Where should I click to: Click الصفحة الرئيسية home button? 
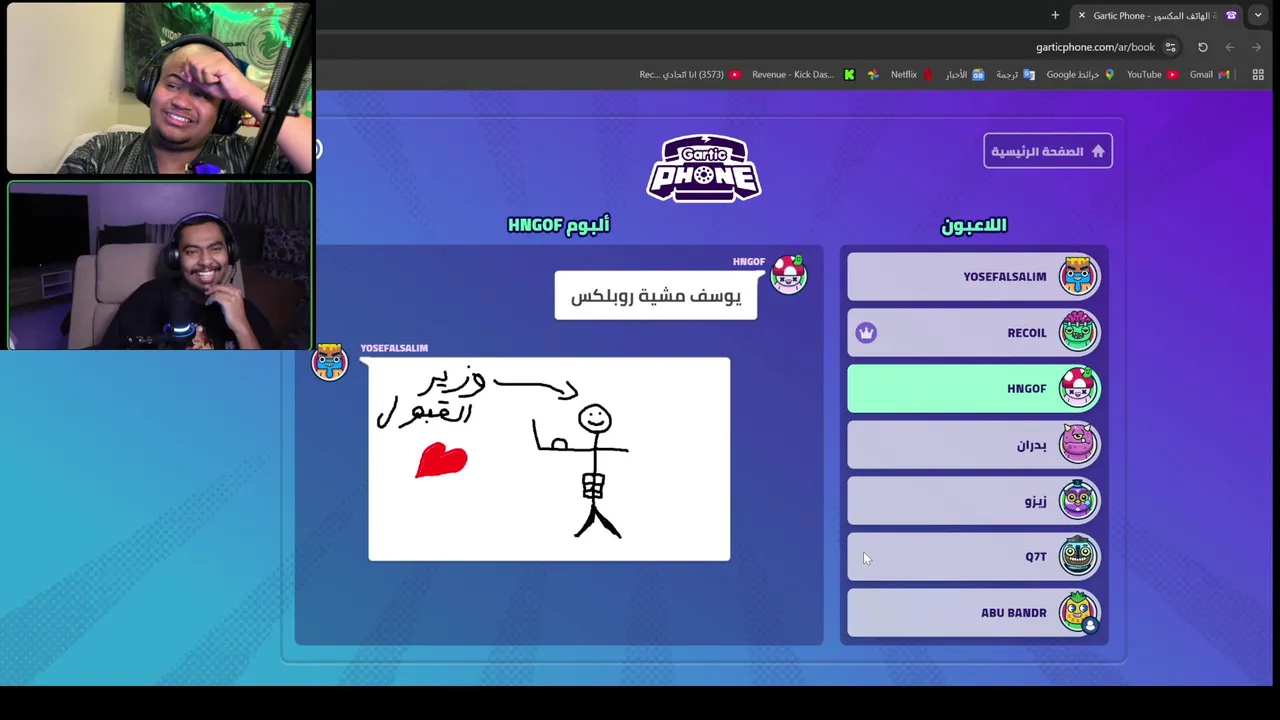coord(1047,151)
